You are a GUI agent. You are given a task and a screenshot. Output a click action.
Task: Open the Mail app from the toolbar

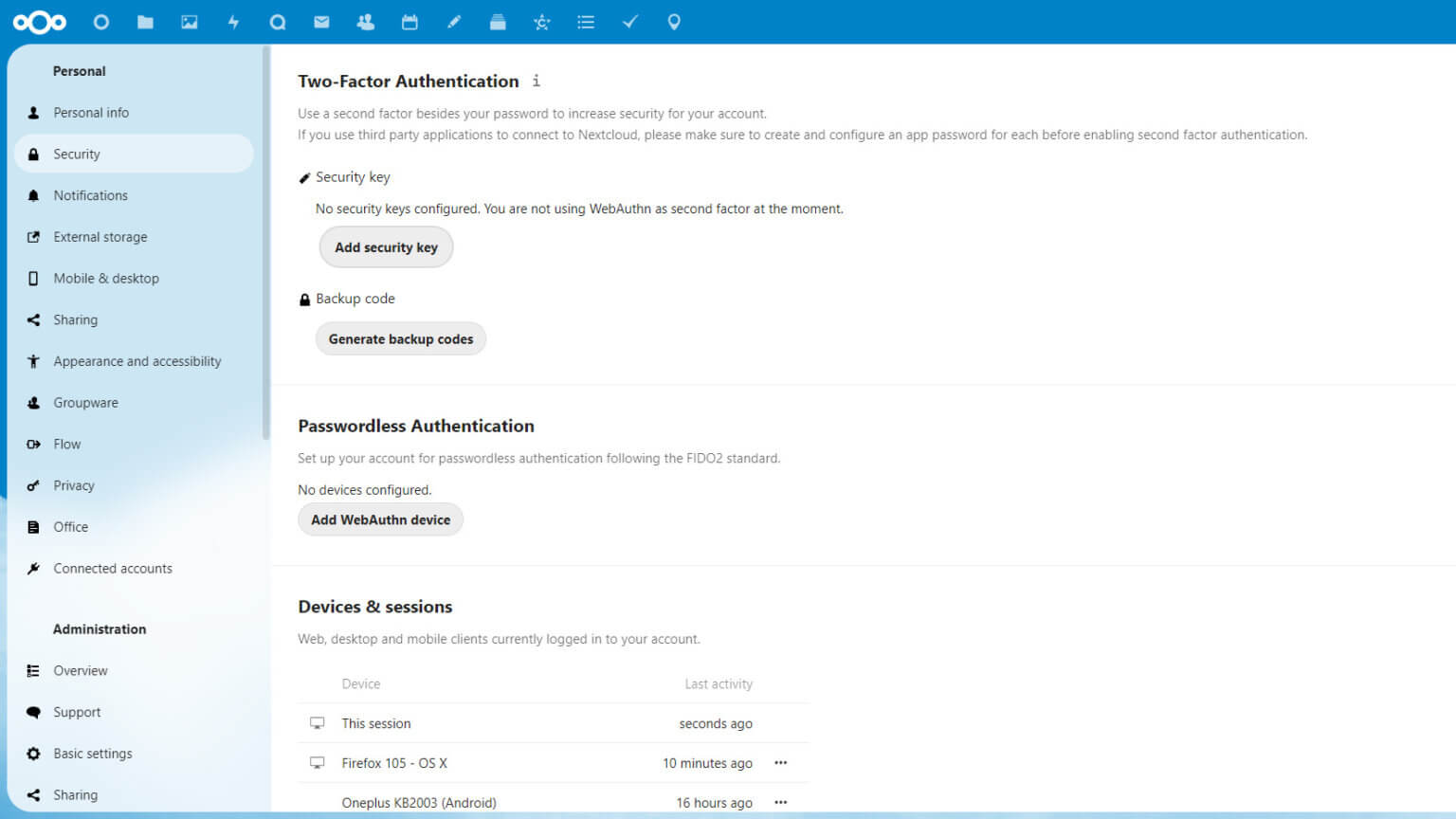pos(321,21)
